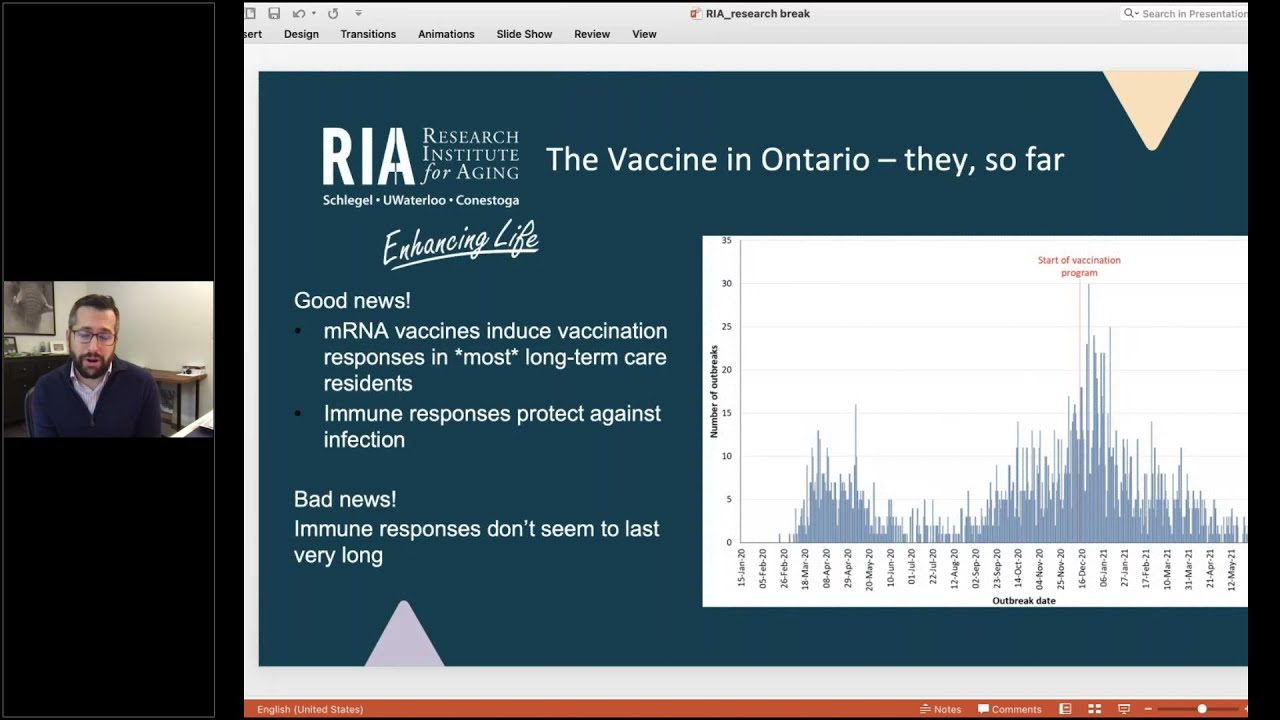Screen dimensions: 1280x720
Task: Switch to Normal view icon in status bar
Action: click(1066, 709)
